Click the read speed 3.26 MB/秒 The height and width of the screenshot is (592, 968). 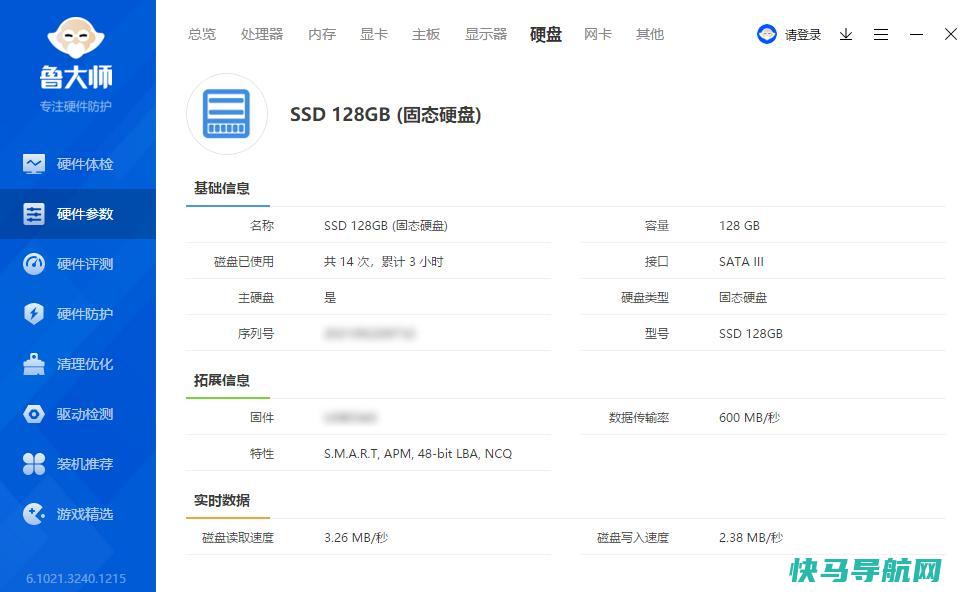[356, 537]
